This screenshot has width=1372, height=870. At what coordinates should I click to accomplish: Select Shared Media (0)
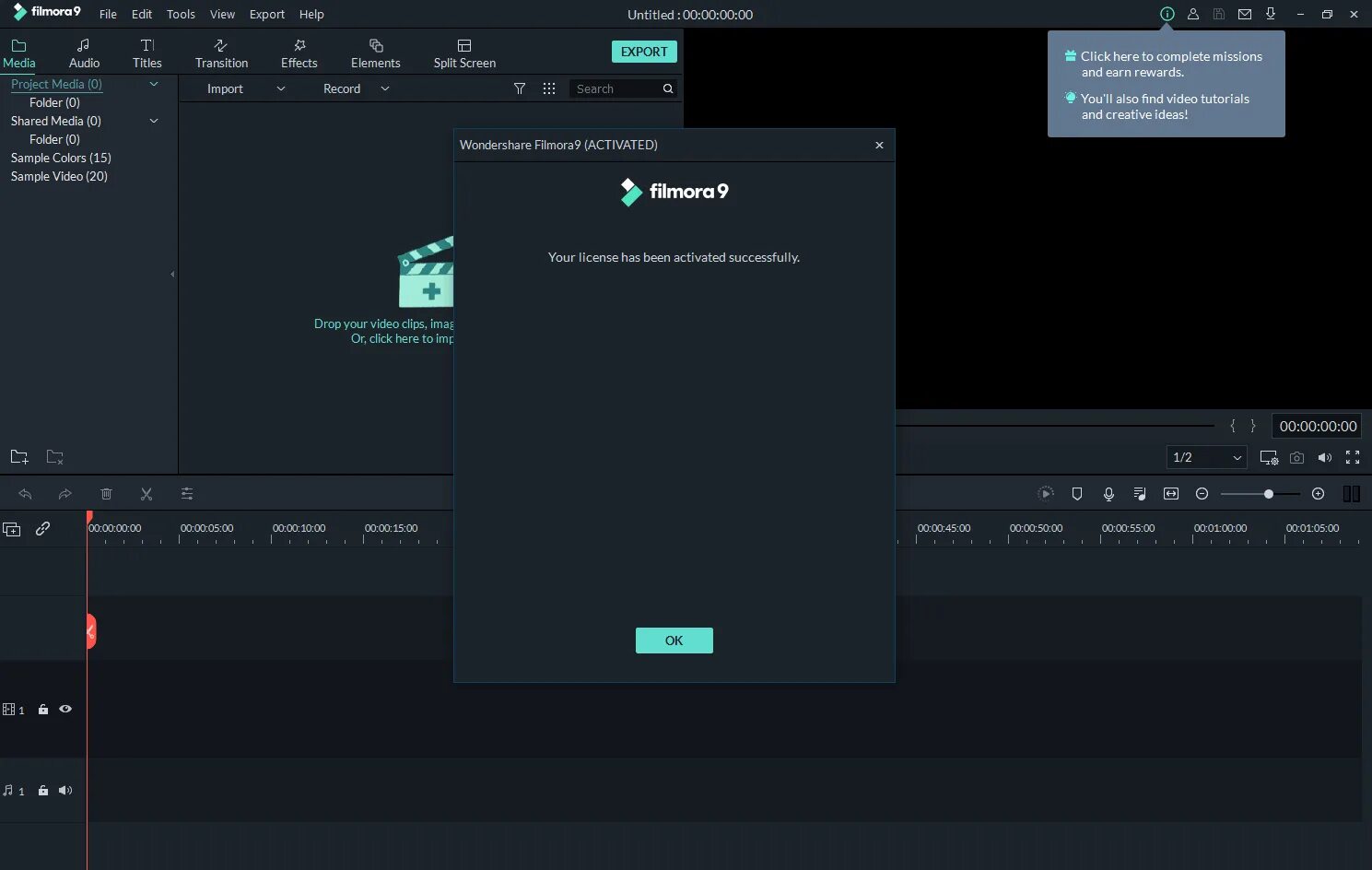[56, 121]
